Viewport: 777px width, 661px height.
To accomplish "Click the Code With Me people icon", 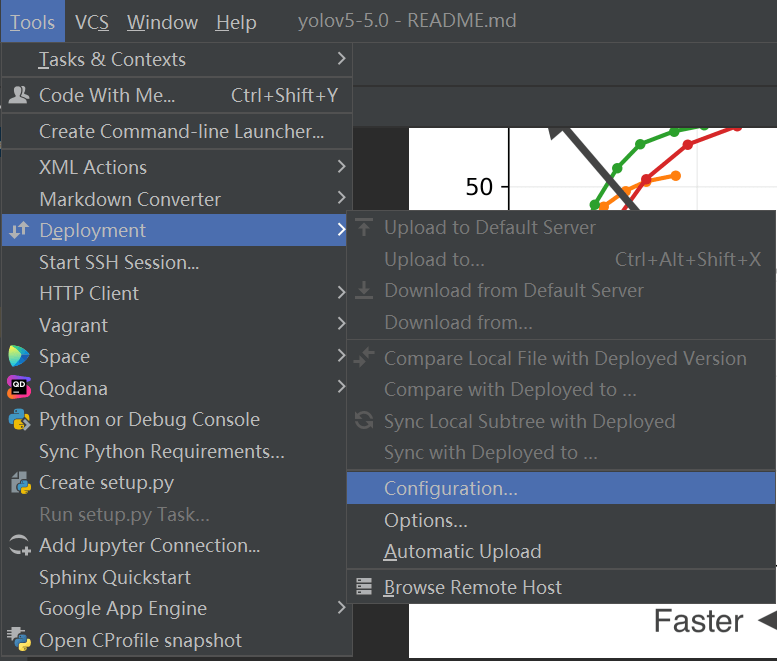I will 19,95.
